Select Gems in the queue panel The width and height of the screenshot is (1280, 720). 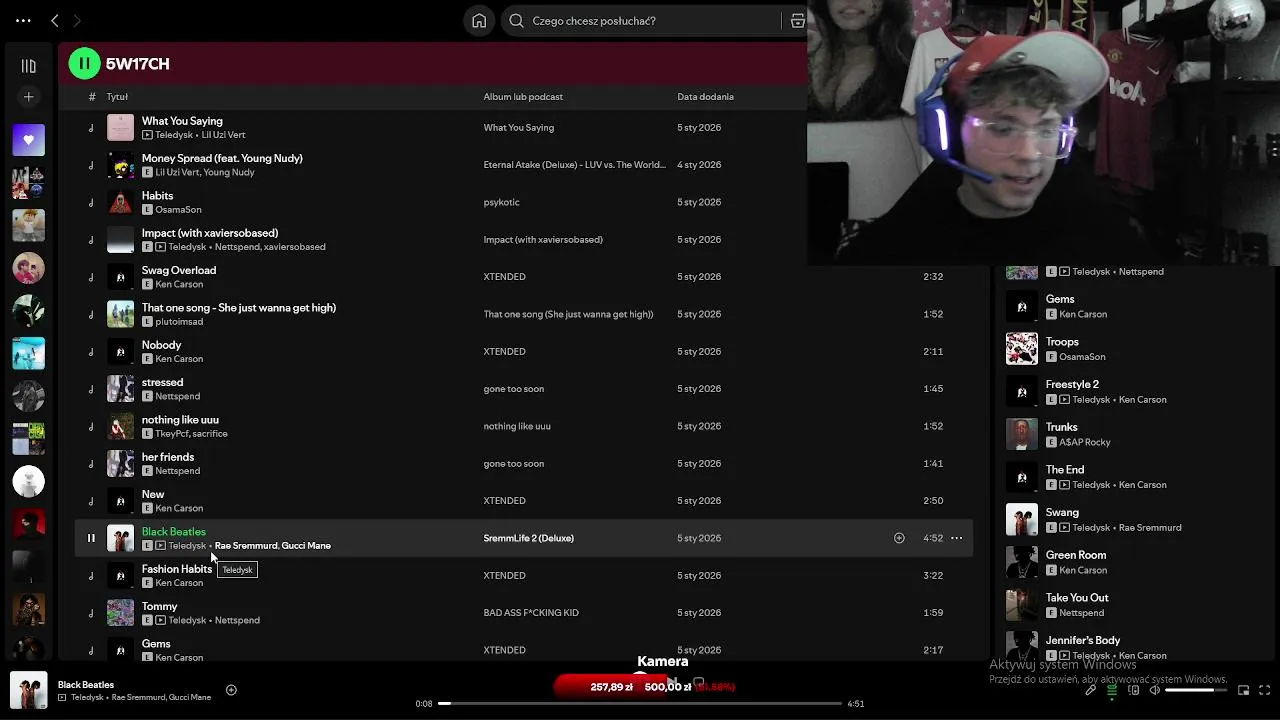coord(1060,299)
